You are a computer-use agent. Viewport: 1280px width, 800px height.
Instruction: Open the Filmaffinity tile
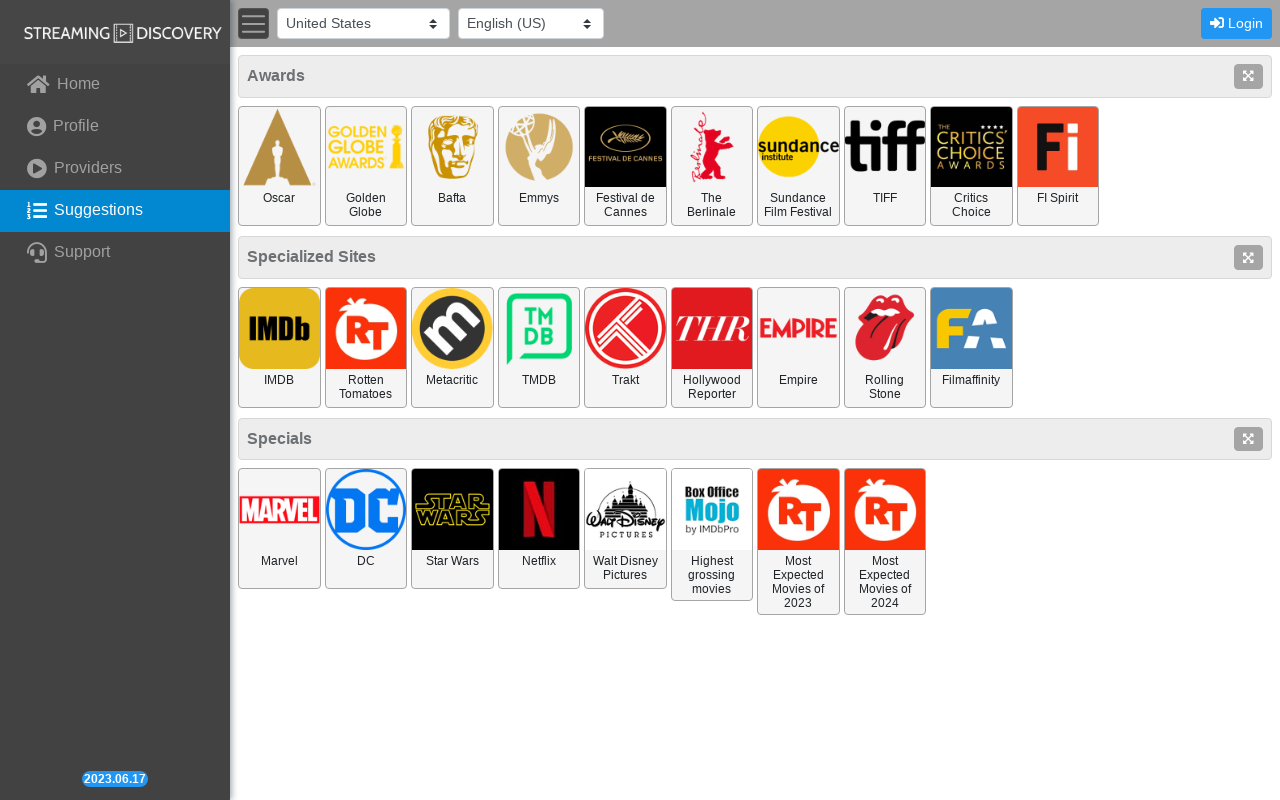[x=971, y=347]
